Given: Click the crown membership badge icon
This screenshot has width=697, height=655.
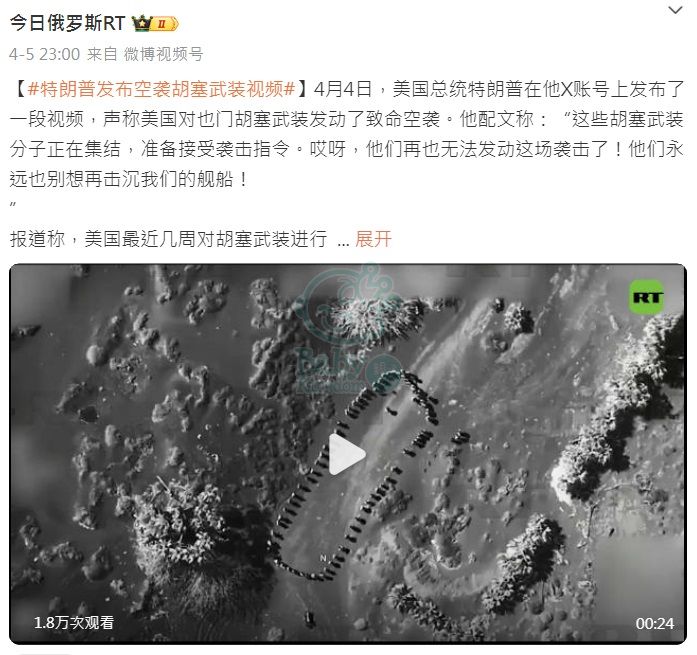Looking at the screenshot, I should coord(142,23).
